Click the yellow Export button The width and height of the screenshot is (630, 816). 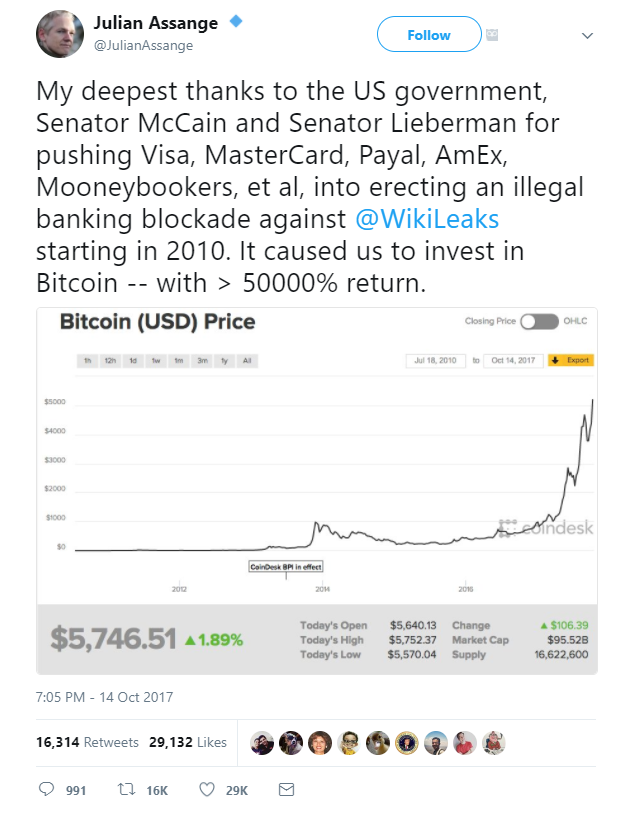(x=570, y=360)
